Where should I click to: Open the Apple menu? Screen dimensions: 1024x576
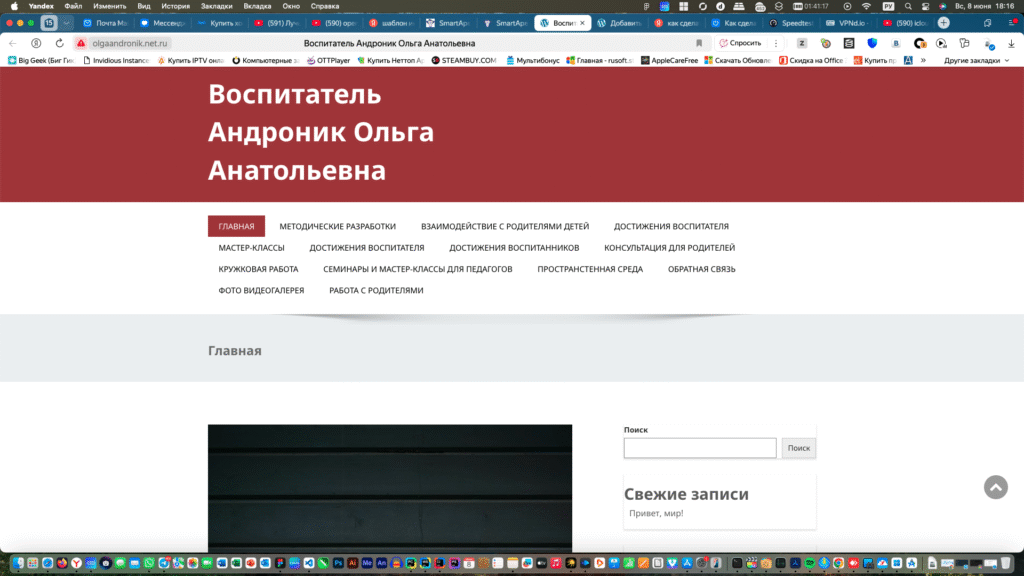point(13,6)
